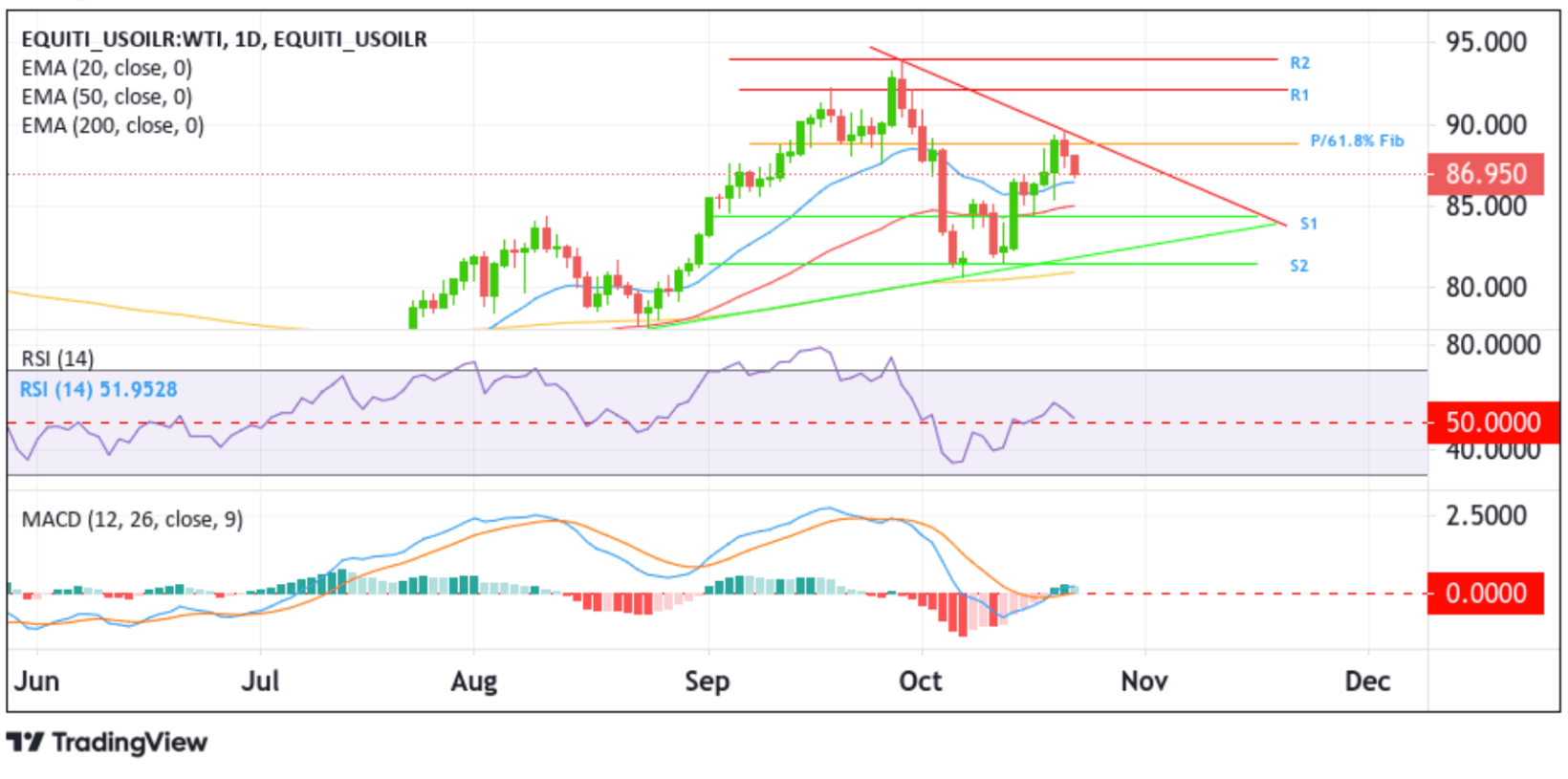Click the MACD 2.5000 axis value
1568x779 pixels.
1486,515
